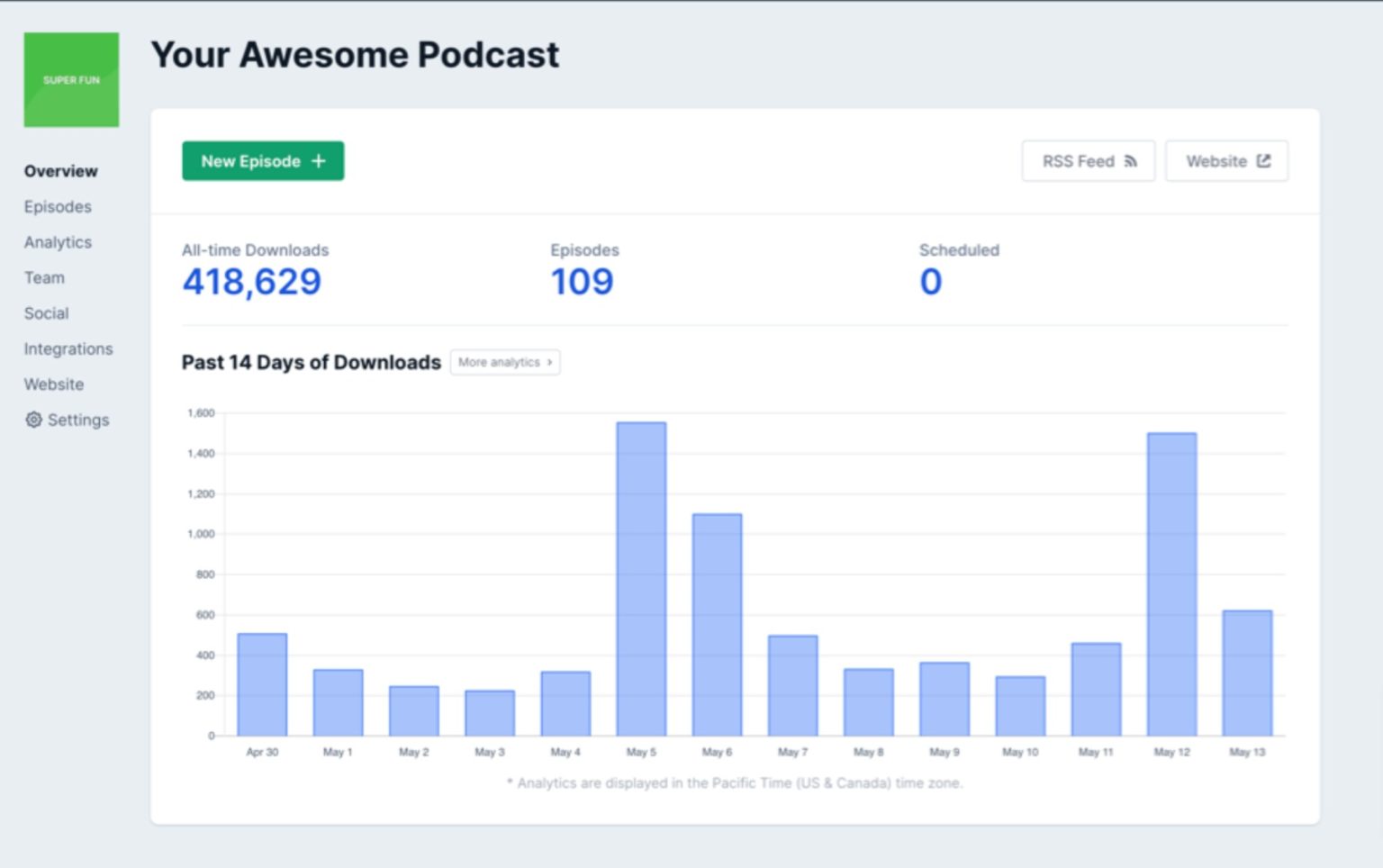
Task: Click the RSS feed icon on RSS Feed button
Action: tap(1130, 160)
